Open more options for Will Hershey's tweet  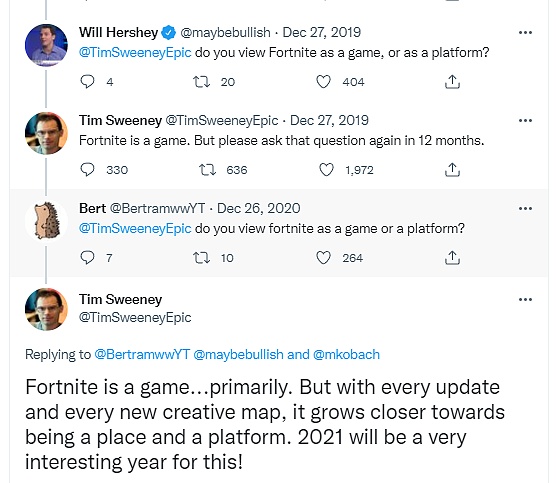[x=525, y=33]
